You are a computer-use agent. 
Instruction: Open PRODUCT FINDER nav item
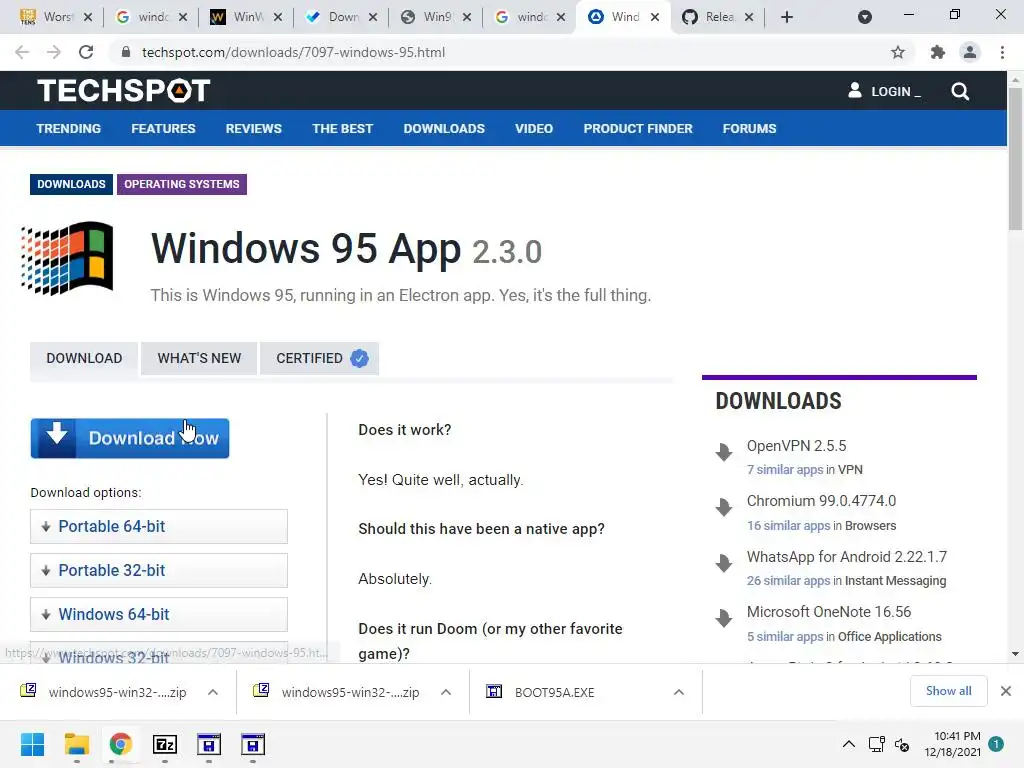point(638,129)
